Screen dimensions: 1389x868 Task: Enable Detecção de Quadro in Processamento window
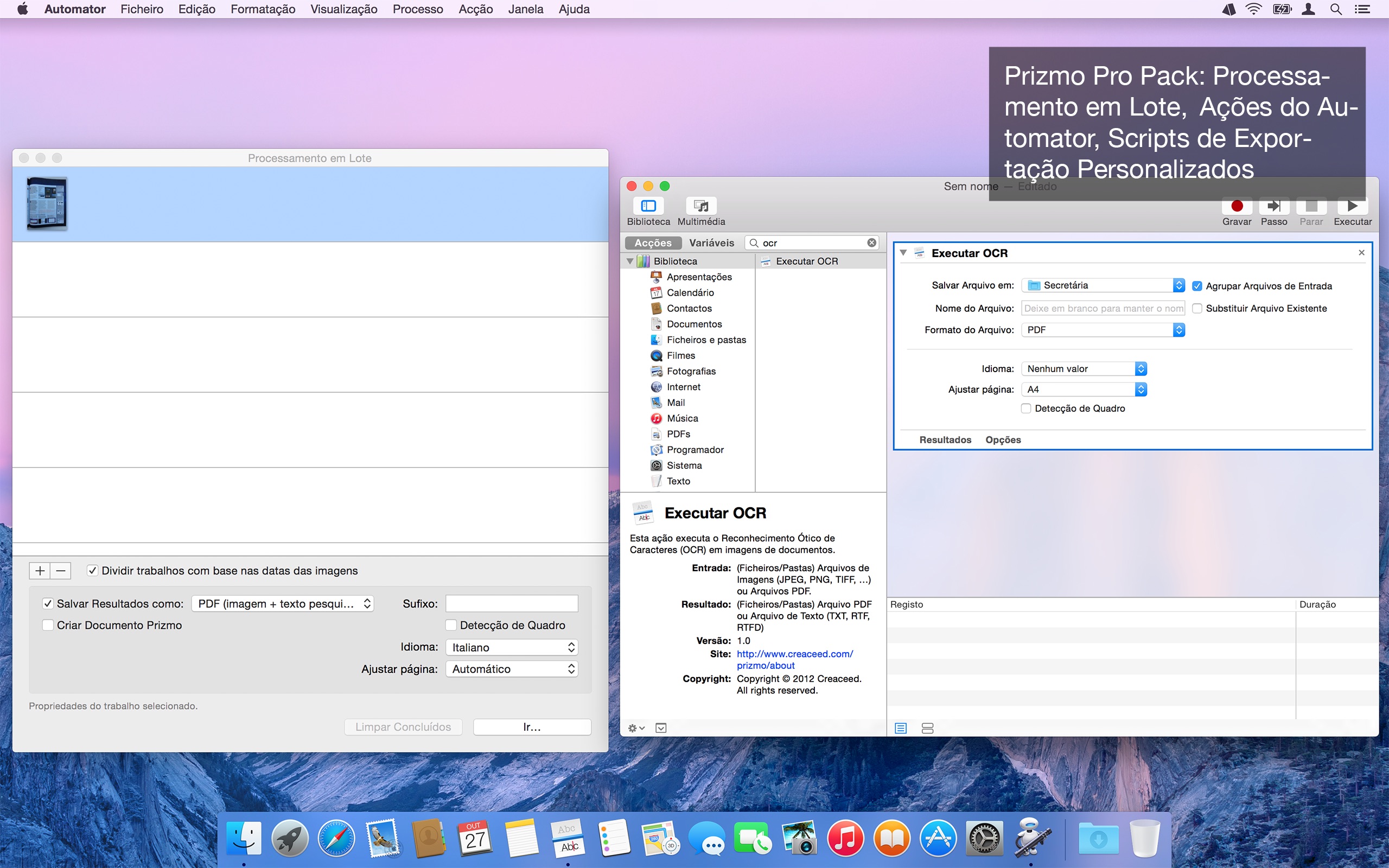pyautogui.click(x=451, y=625)
